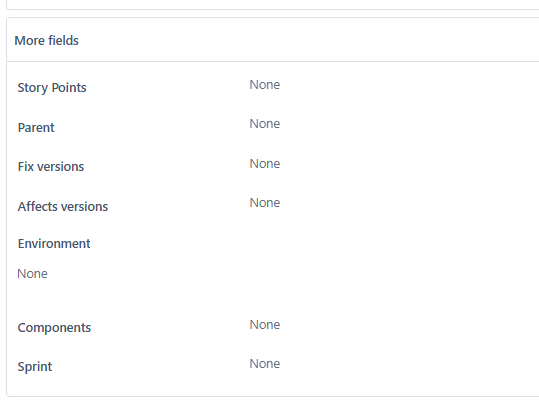The image size is (539, 402).
Task: Collapse the More fields section header
Action: point(46,41)
